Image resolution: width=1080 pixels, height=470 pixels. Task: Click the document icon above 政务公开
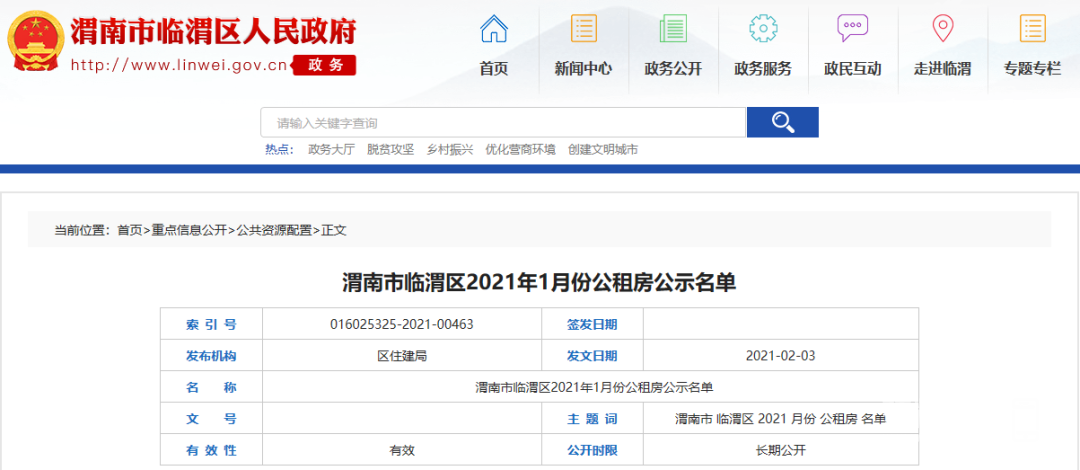(673, 29)
